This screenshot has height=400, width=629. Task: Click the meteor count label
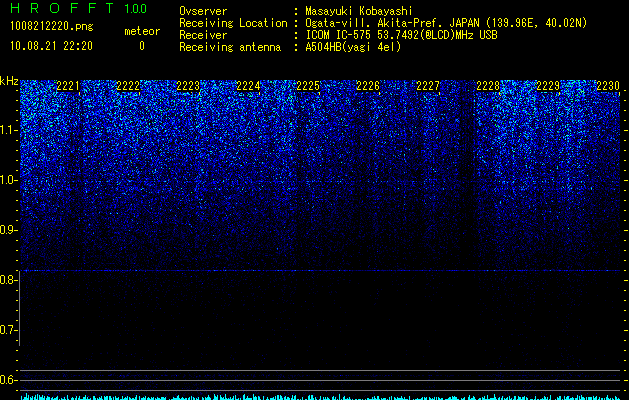click(x=142, y=31)
